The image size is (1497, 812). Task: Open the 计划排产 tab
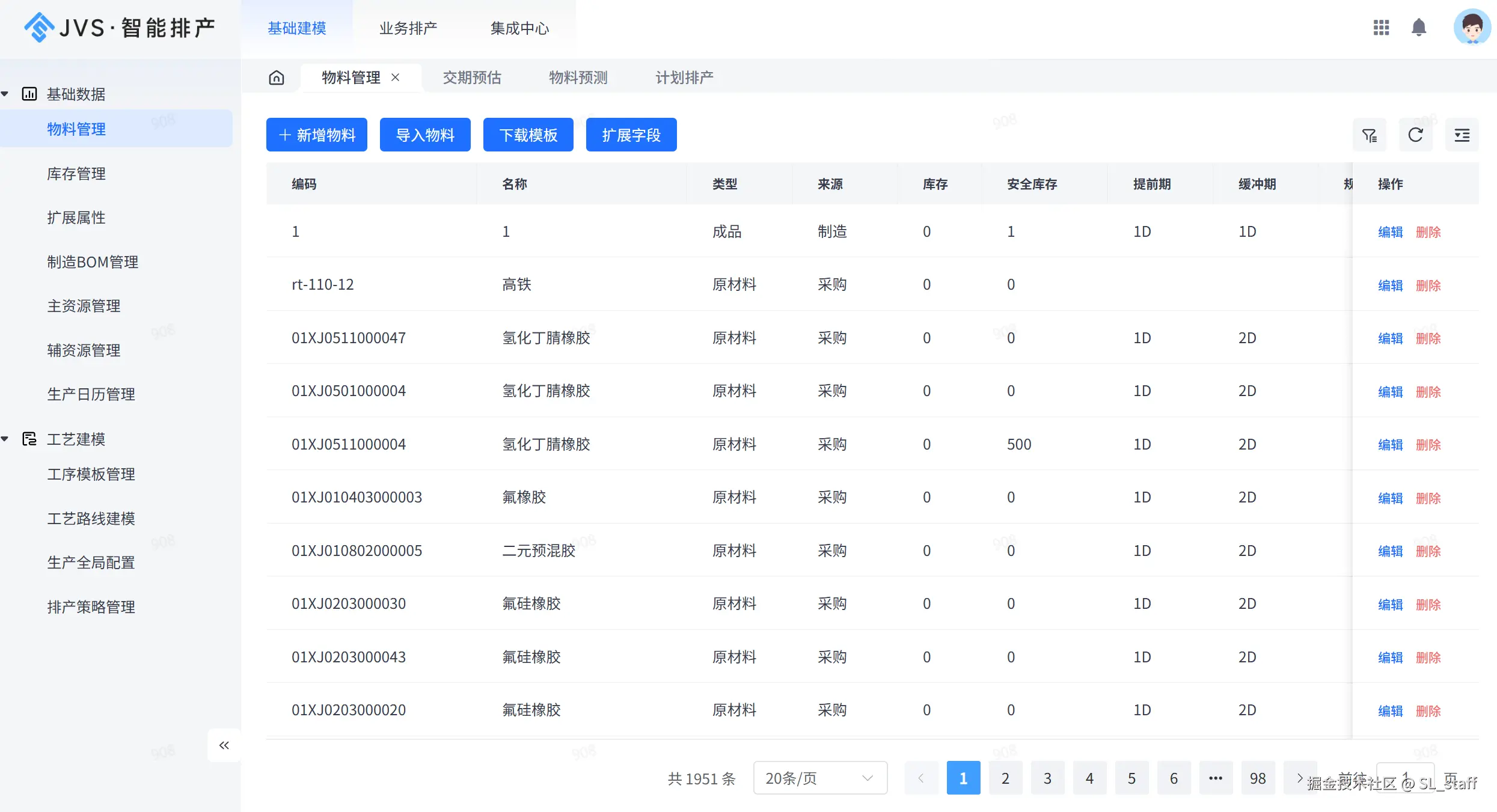[685, 78]
